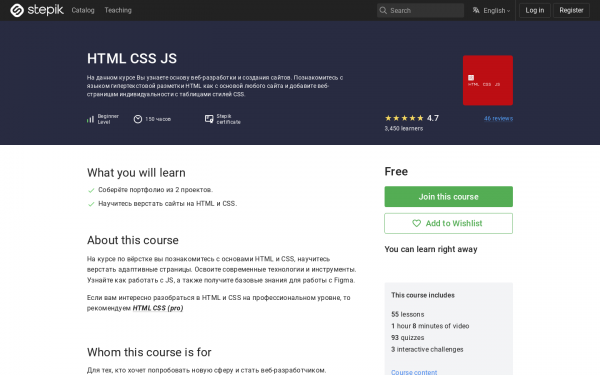600x375 pixels.
Task: Click the search magnifier icon
Action: pos(383,10)
